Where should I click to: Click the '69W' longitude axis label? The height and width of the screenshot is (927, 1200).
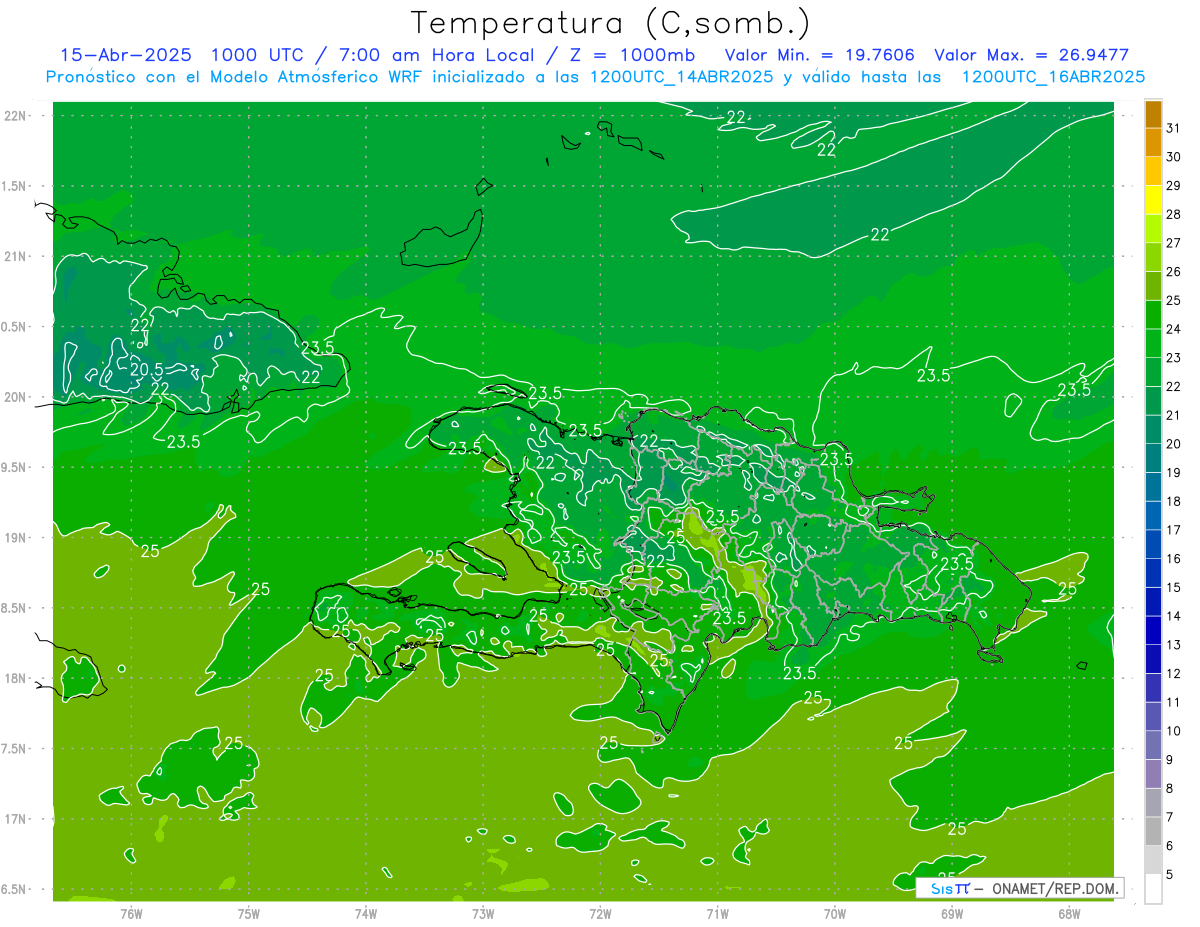952,914
